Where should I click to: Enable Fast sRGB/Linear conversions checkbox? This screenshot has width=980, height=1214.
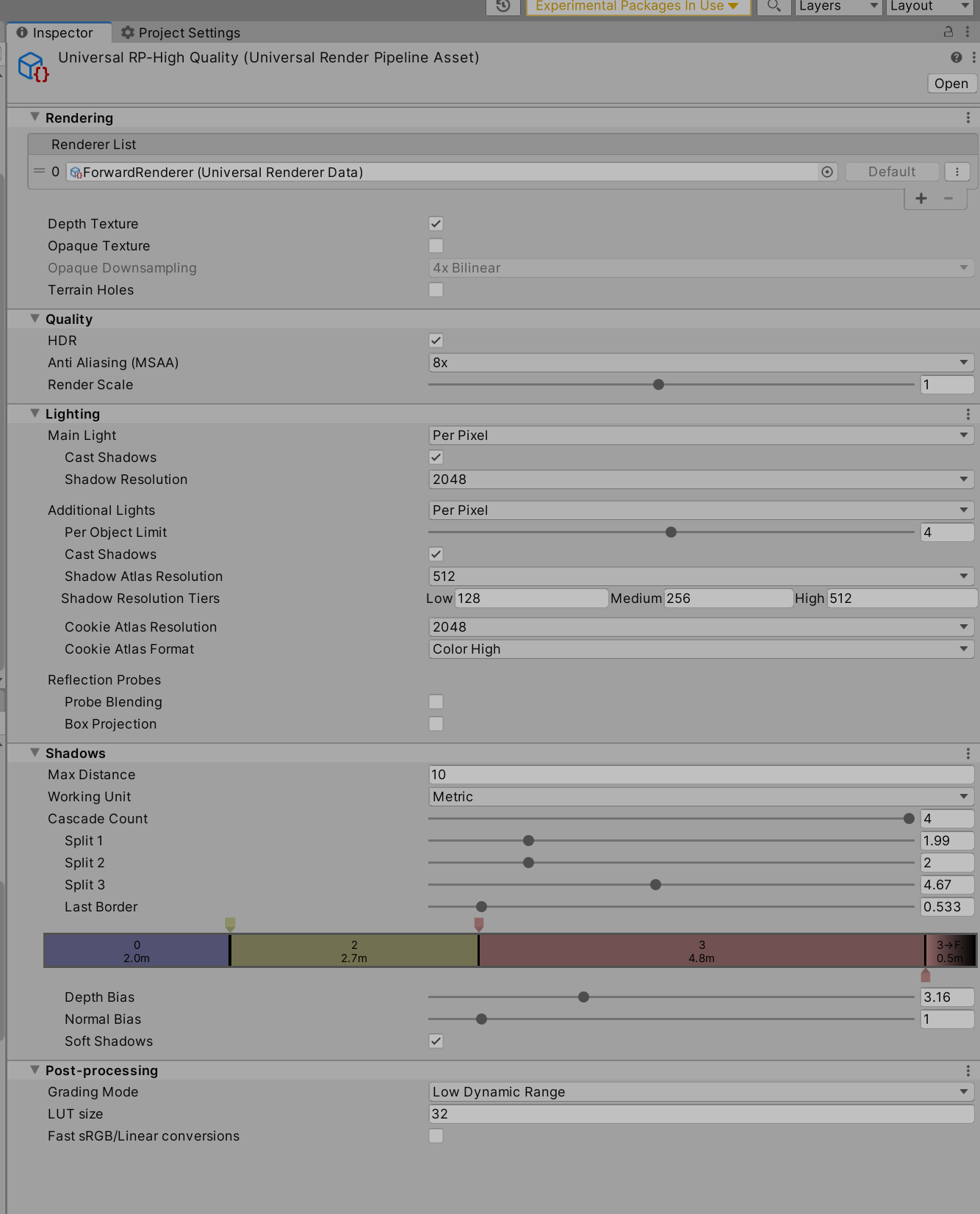(436, 1136)
